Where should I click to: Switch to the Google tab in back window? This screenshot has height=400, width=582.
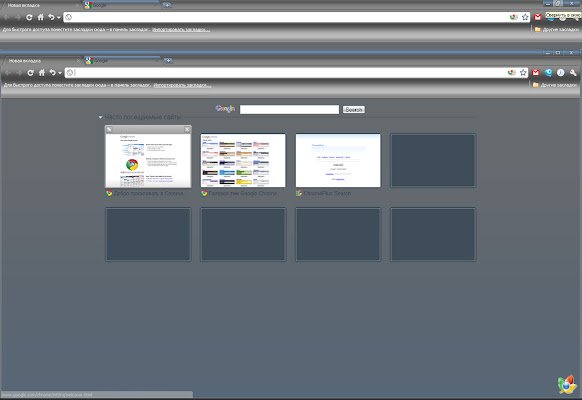122,5
